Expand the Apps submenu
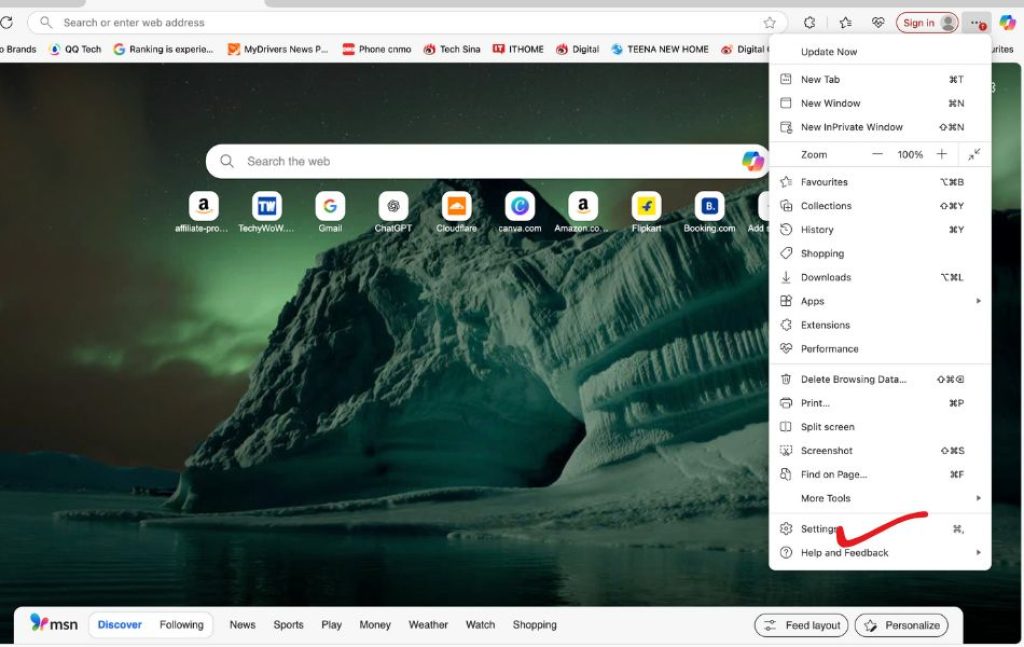The height and width of the screenshot is (647, 1024). pyautogui.click(x=880, y=301)
